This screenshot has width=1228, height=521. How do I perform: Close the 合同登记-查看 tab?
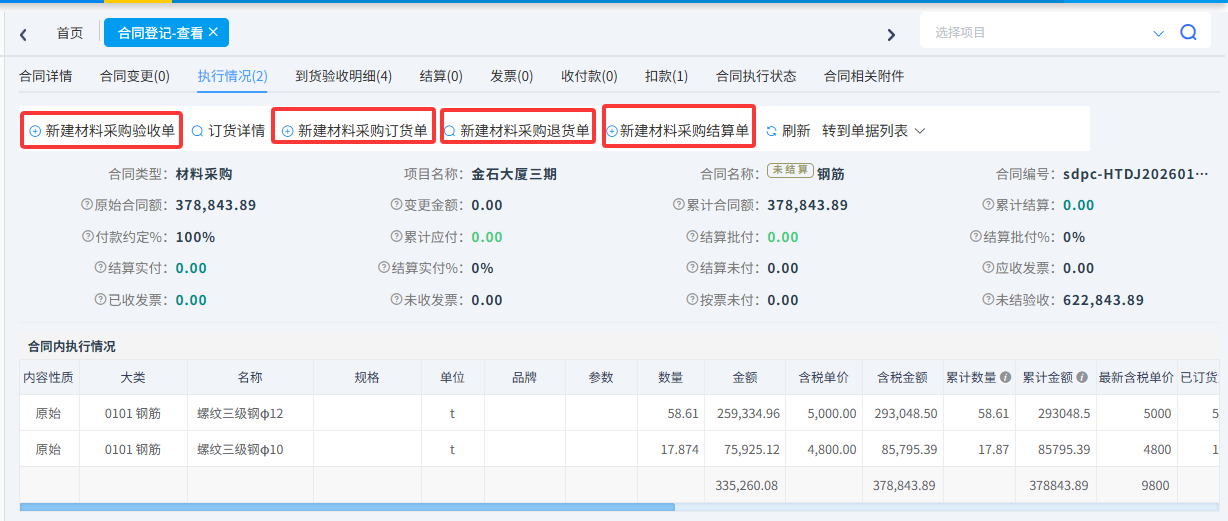click(213, 32)
